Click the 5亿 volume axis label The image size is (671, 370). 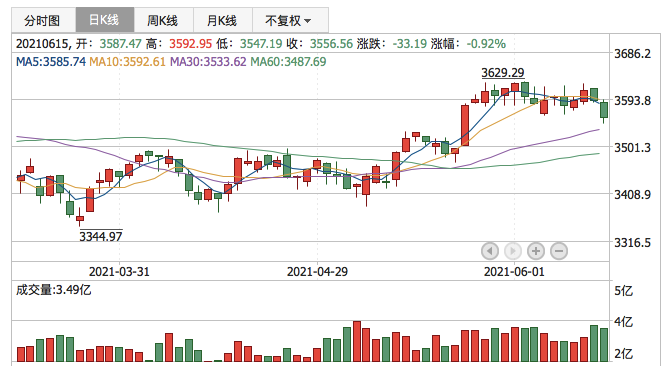click(x=623, y=291)
